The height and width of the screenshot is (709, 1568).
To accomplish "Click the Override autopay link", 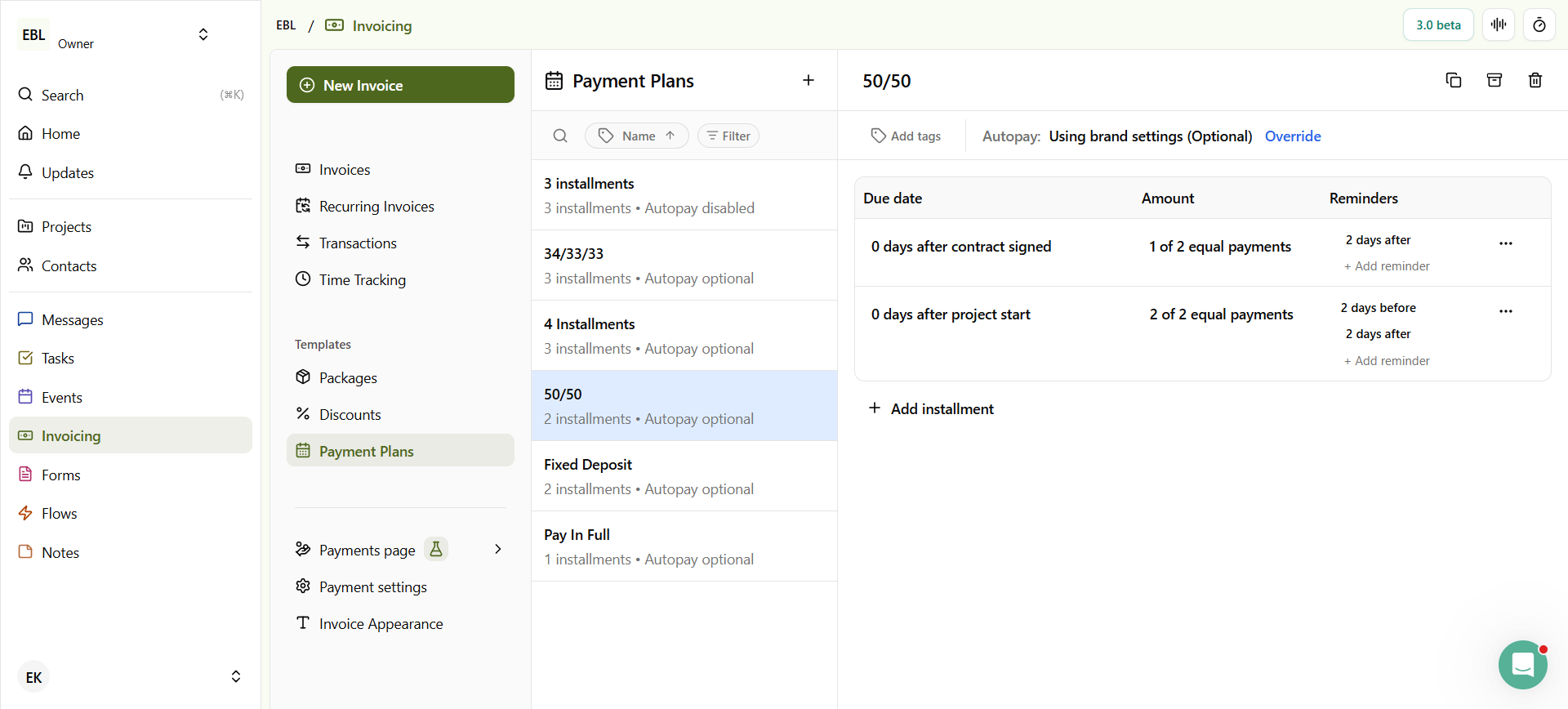I will coord(1293,136).
